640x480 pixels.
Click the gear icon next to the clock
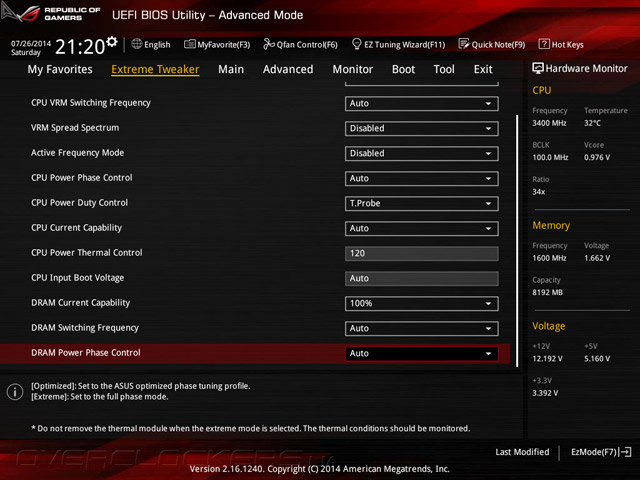click(x=112, y=41)
